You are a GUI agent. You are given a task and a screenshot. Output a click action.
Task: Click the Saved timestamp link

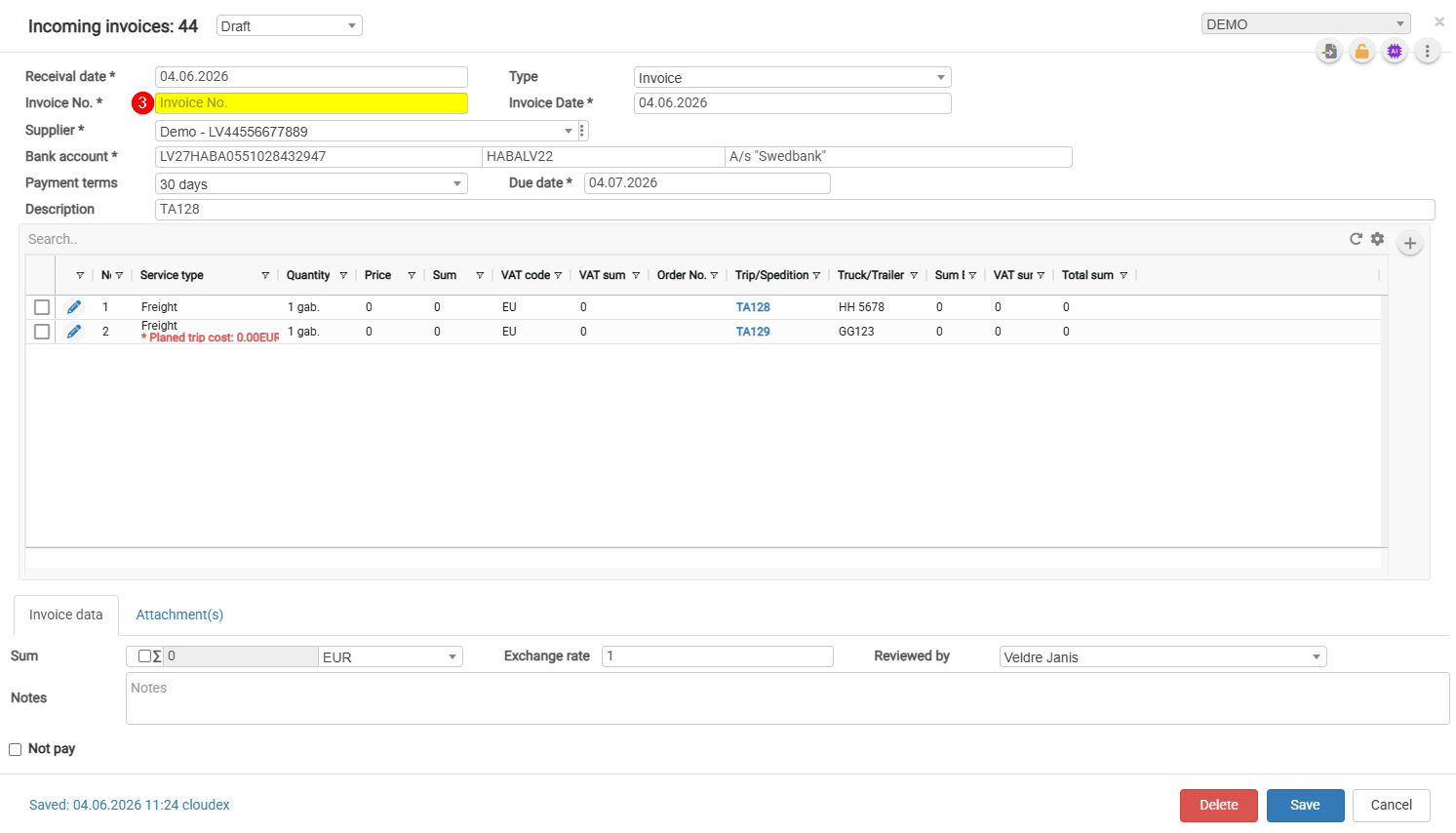[130, 805]
